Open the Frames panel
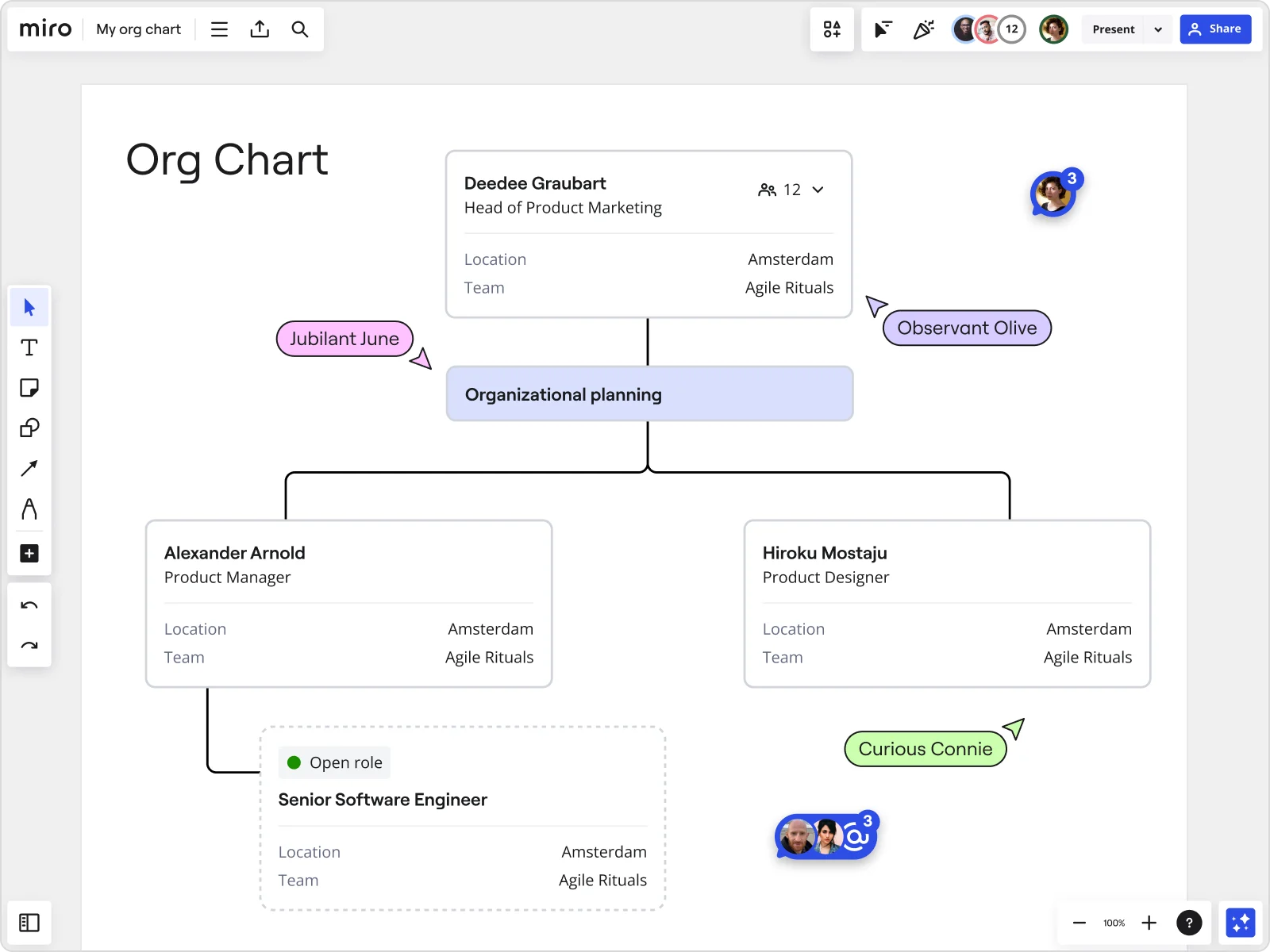The width and height of the screenshot is (1270, 952). tap(29, 923)
